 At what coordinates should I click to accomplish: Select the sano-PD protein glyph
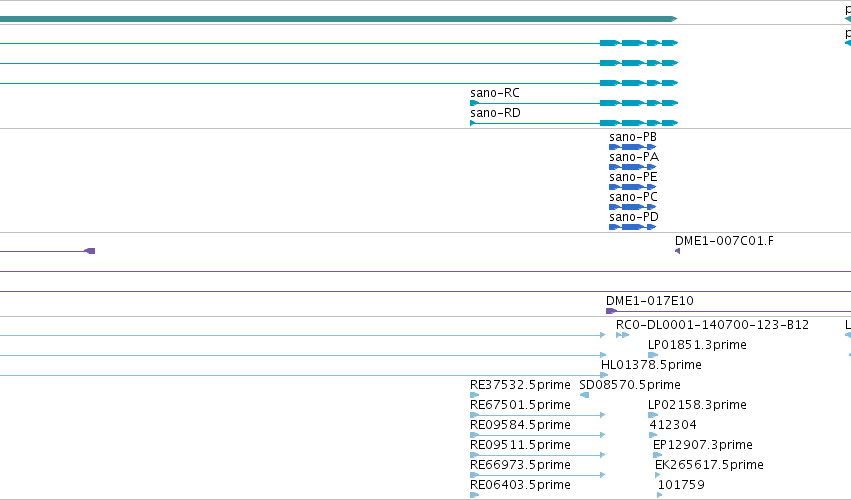[633, 227]
